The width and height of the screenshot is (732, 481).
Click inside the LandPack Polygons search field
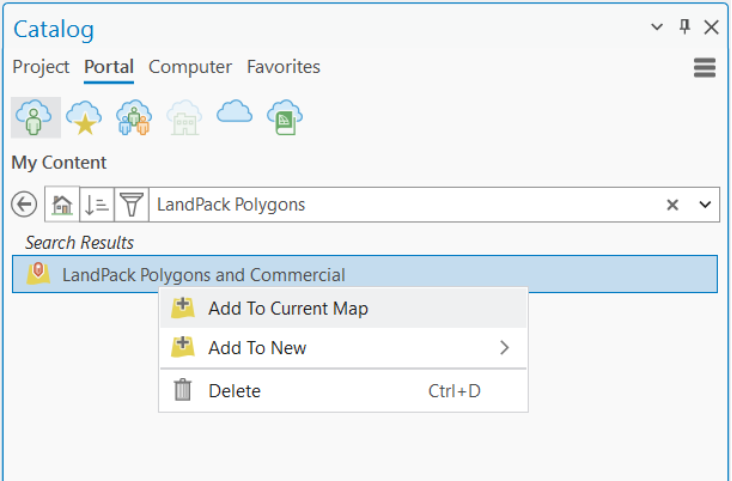tap(400, 205)
